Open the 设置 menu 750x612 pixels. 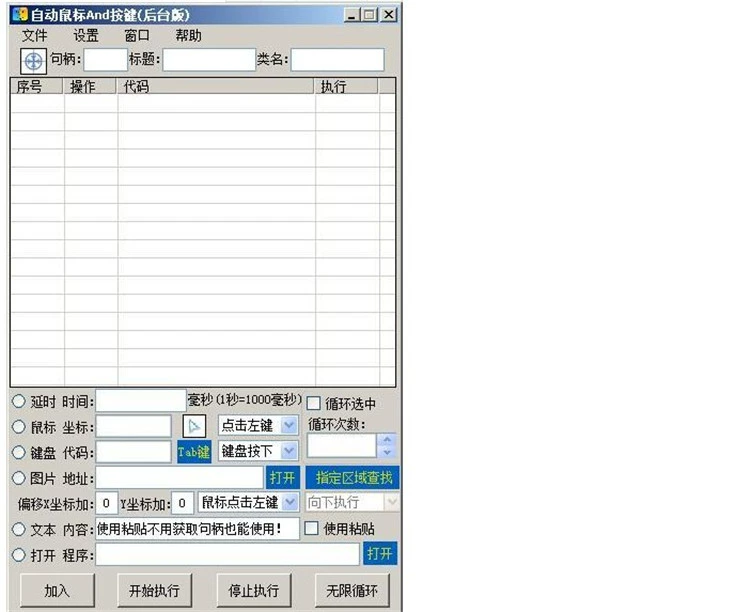pyautogui.click(x=86, y=35)
